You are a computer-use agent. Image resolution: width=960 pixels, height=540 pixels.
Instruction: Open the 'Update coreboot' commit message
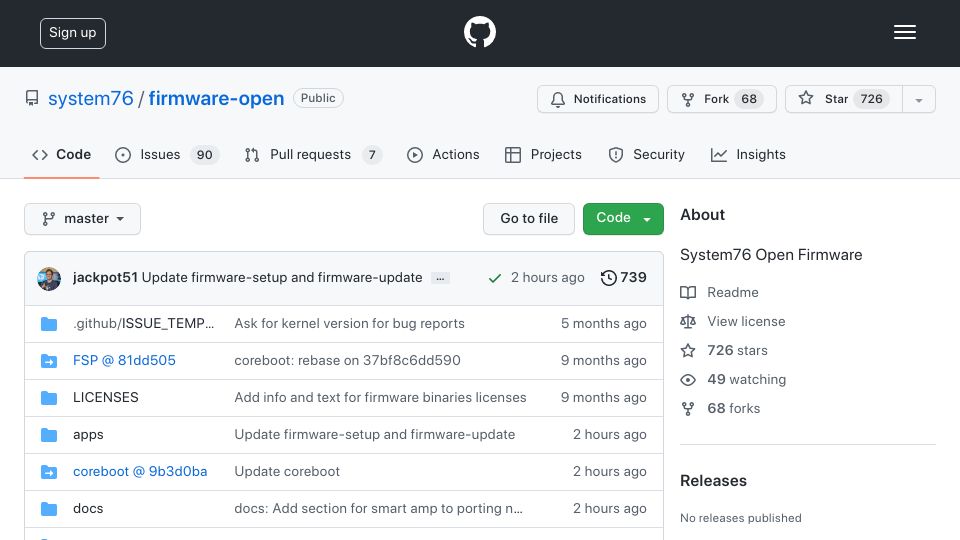tap(287, 471)
